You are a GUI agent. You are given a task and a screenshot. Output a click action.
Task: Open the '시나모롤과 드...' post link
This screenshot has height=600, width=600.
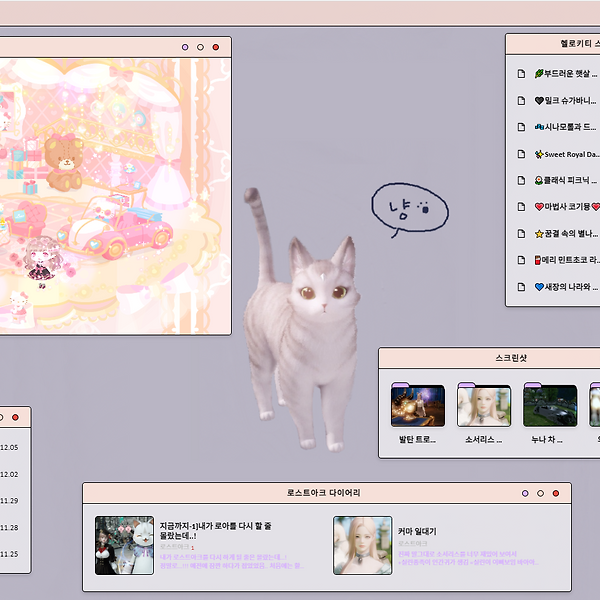567,127
